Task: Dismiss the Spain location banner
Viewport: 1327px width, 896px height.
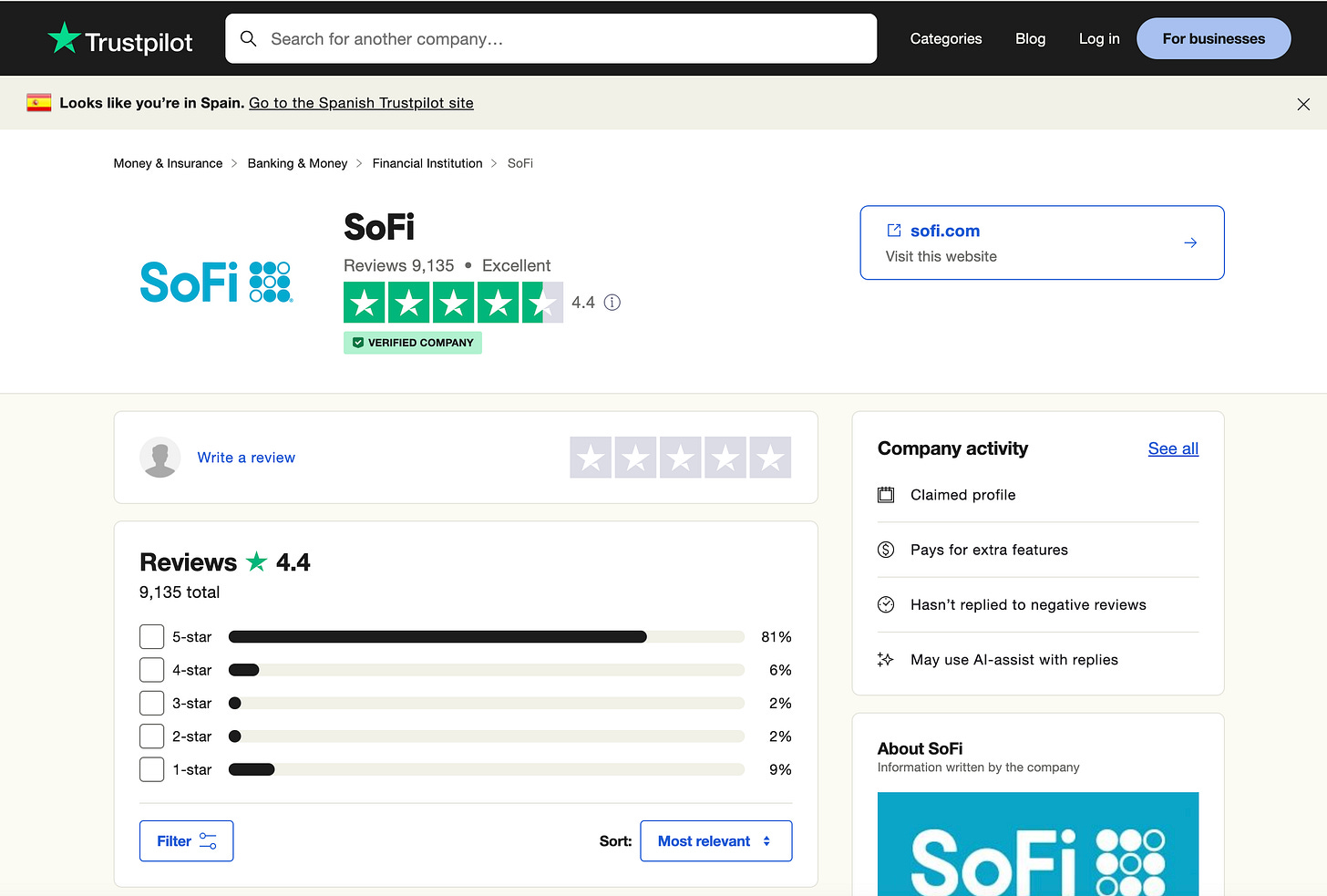Action: pos(1303,104)
